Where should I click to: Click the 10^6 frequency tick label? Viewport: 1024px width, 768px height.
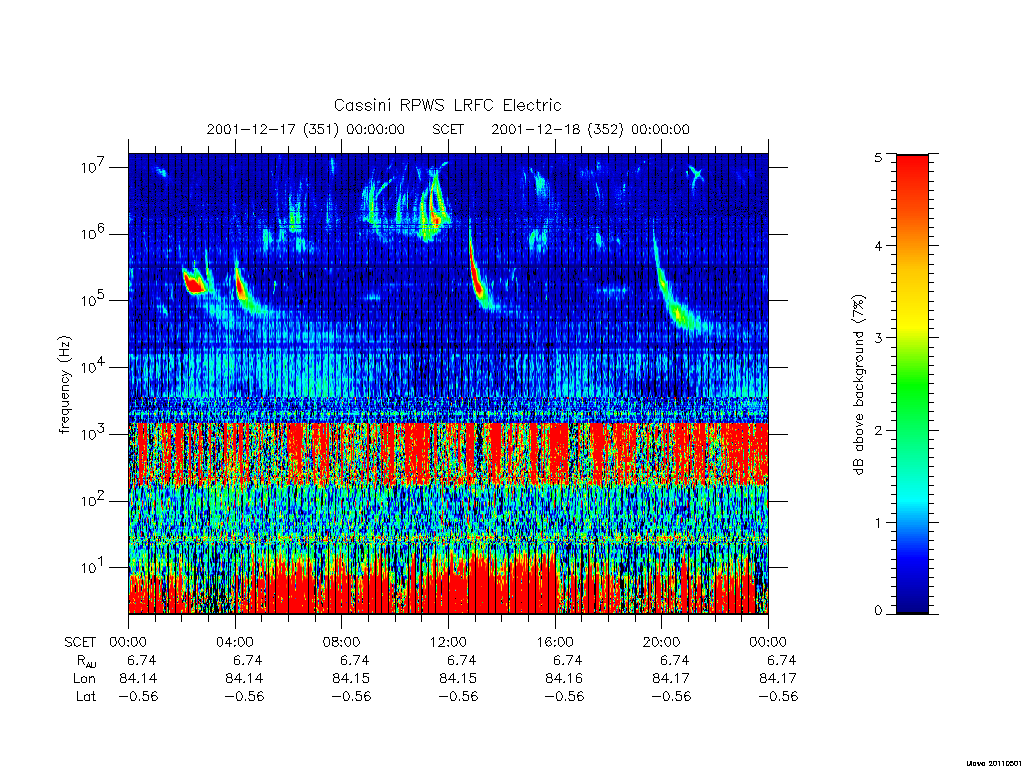tap(94, 233)
